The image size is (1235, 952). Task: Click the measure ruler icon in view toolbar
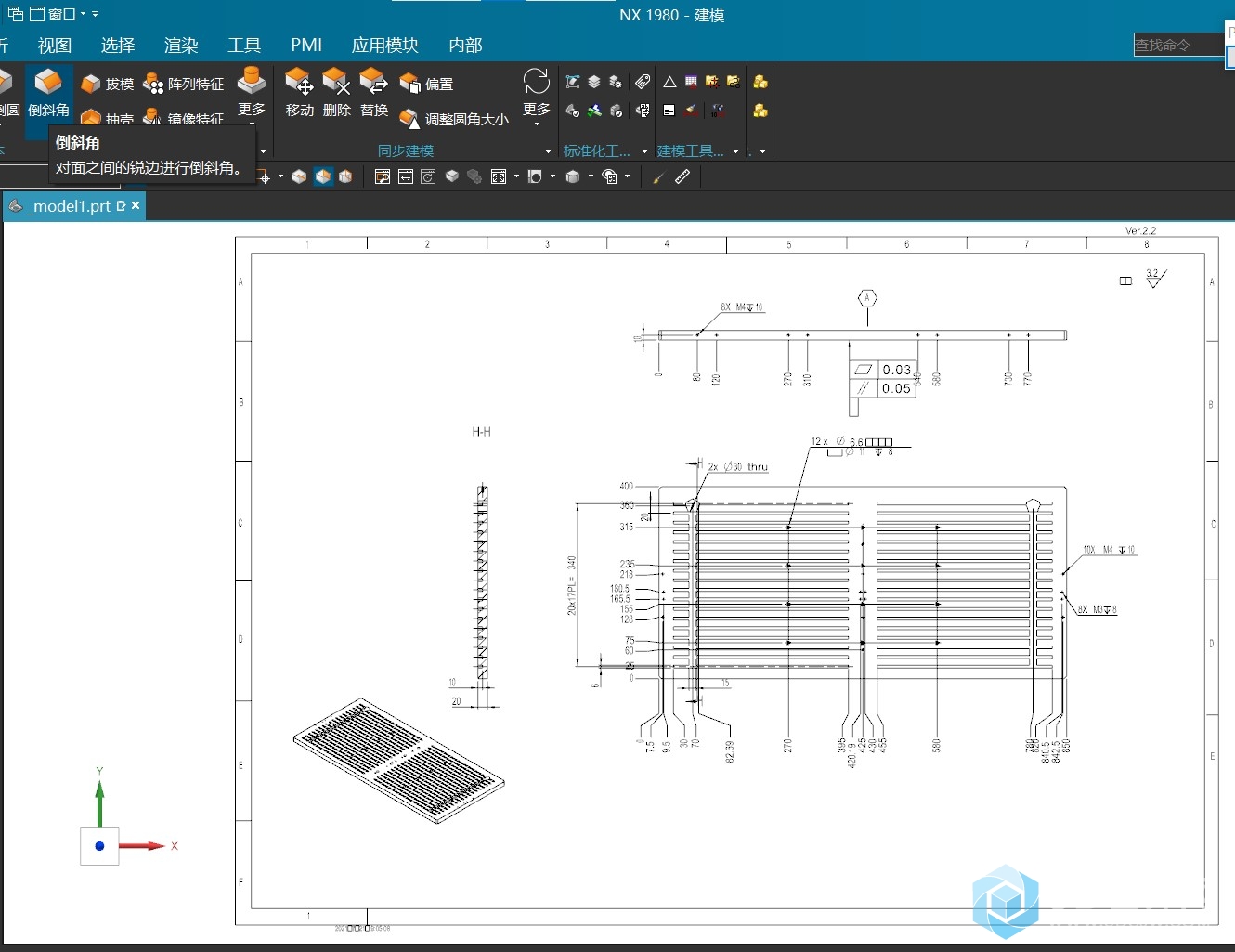click(x=682, y=176)
